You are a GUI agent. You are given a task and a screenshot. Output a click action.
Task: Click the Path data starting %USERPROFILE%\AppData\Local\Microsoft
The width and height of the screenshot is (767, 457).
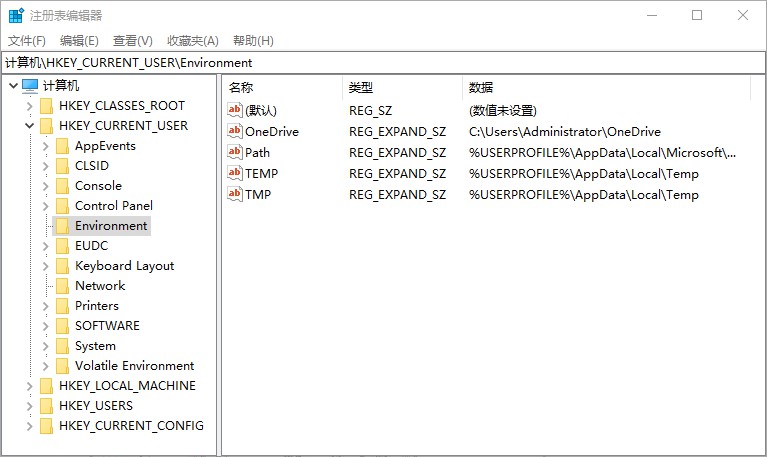(x=602, y=153)
